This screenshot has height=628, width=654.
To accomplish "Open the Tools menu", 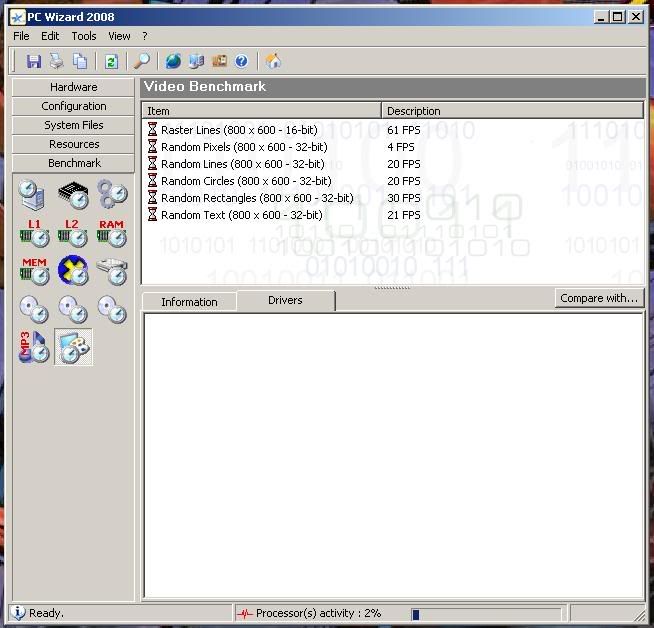I will coord(84,36).
